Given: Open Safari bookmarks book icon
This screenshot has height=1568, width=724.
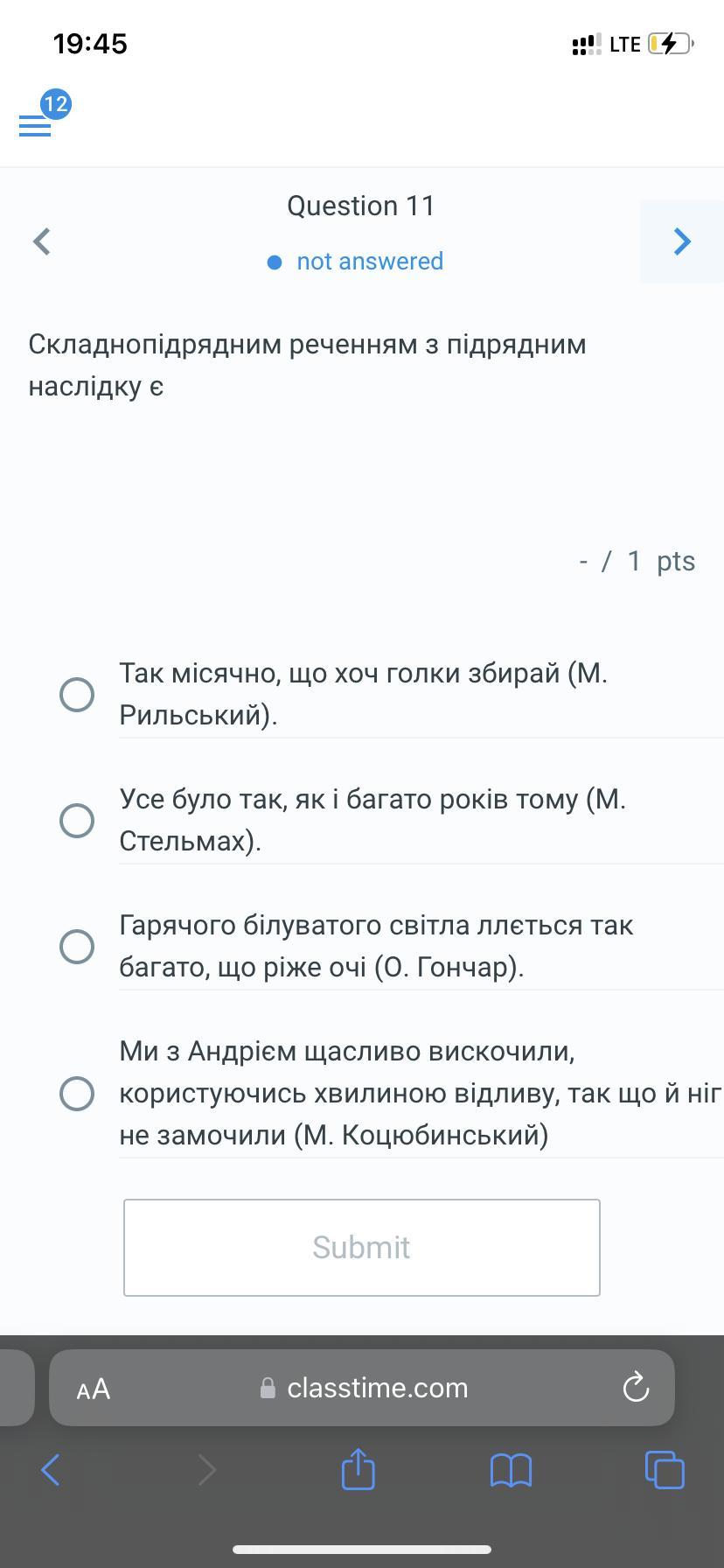Looking at the screenshot, I should pyautogui.click(x=512, y=1470).
